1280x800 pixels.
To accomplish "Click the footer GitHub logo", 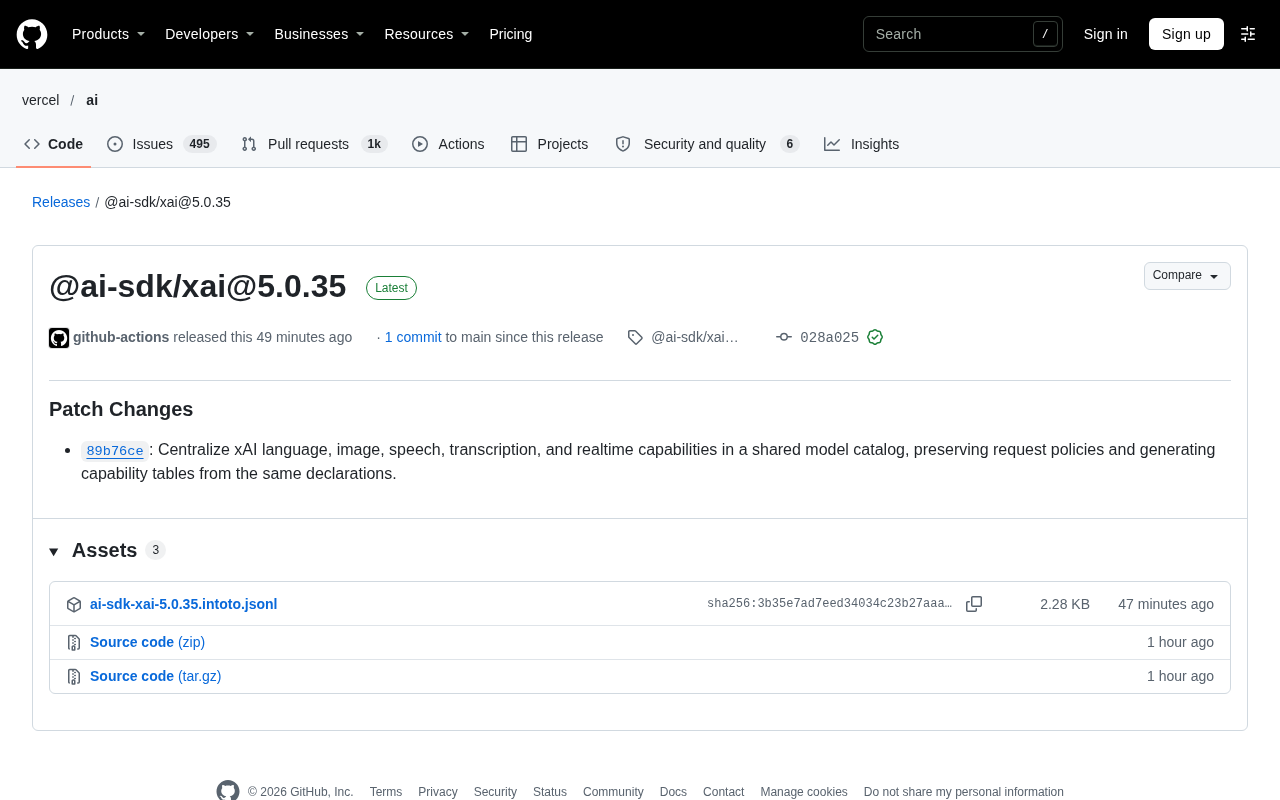I will tap(228, 791).
